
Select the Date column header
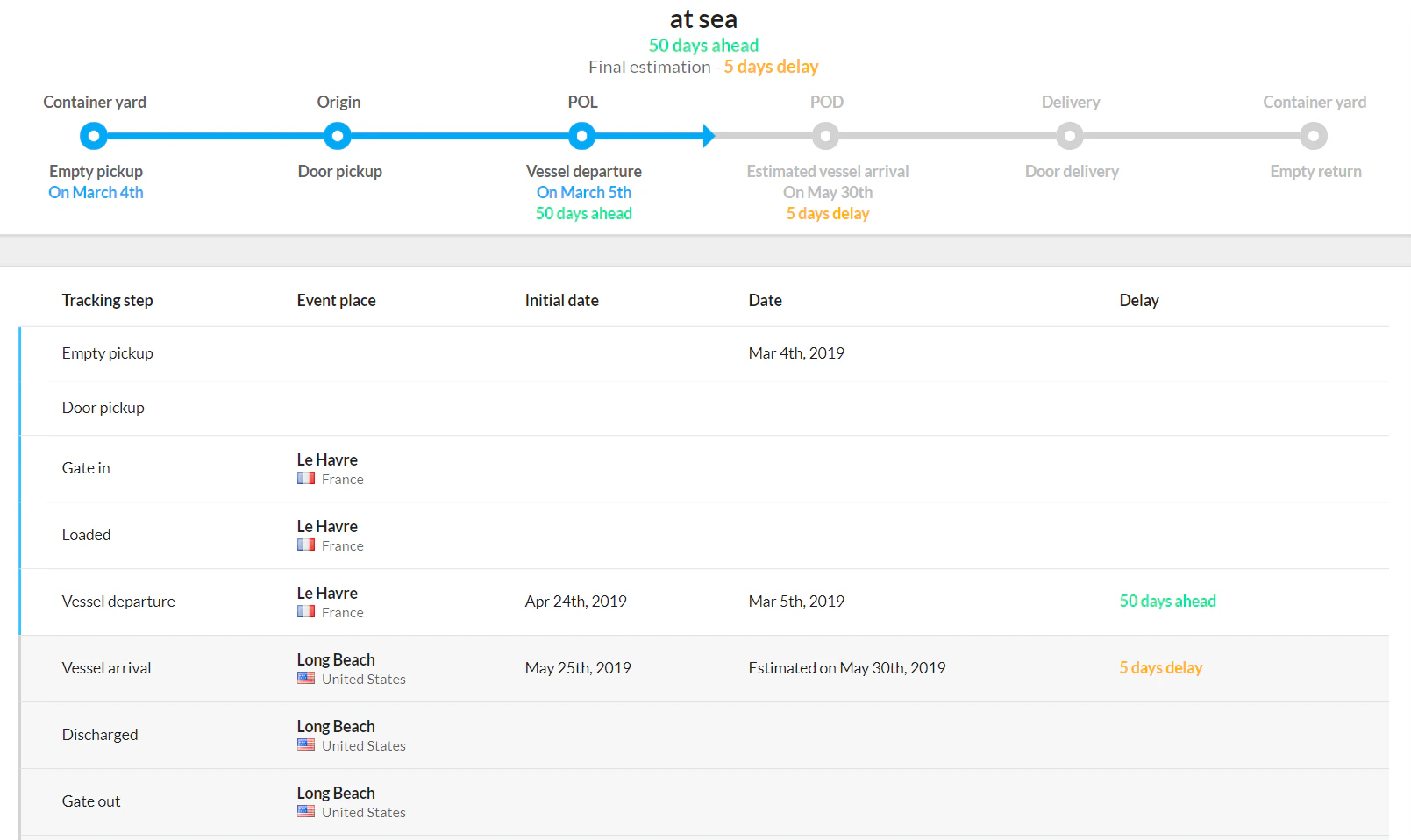(765, 299)
